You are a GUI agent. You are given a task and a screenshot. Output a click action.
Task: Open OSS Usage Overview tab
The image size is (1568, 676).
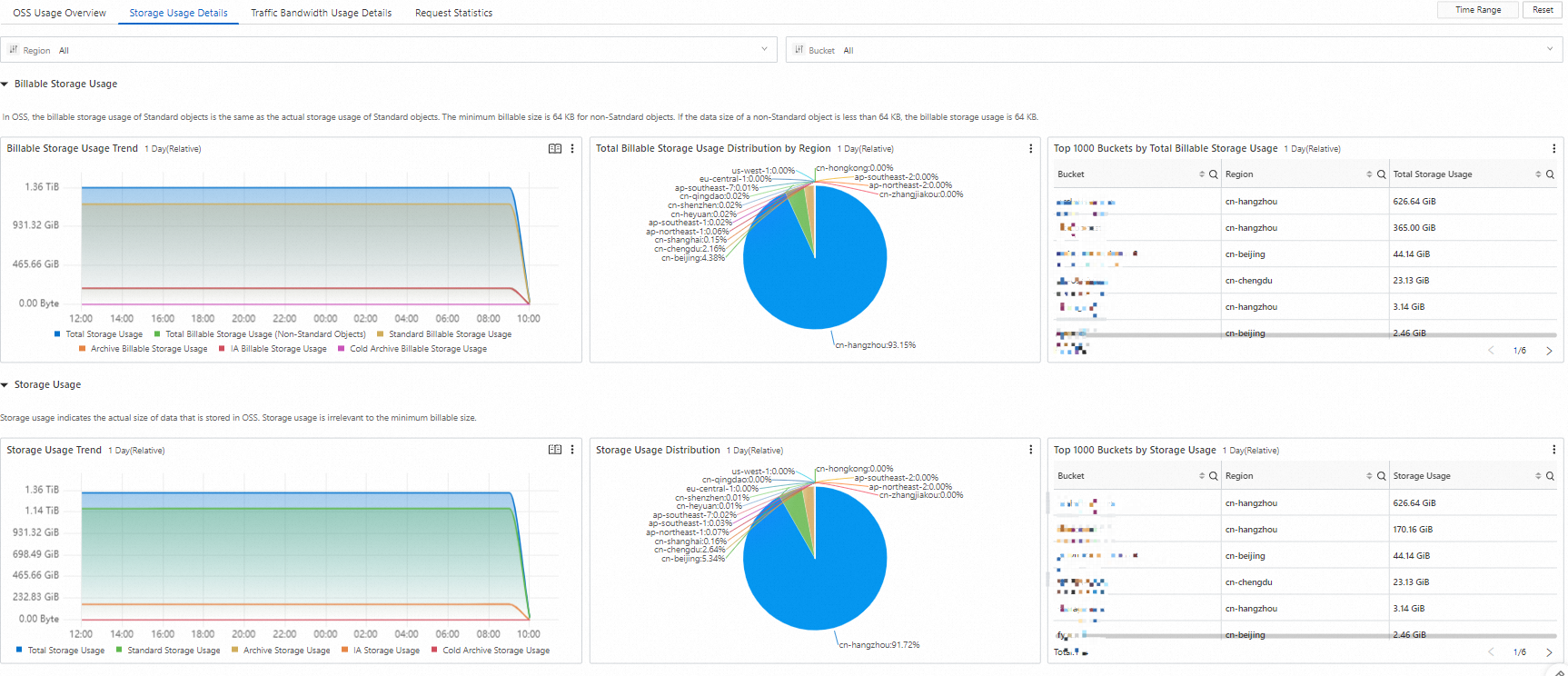pos(59,13)
